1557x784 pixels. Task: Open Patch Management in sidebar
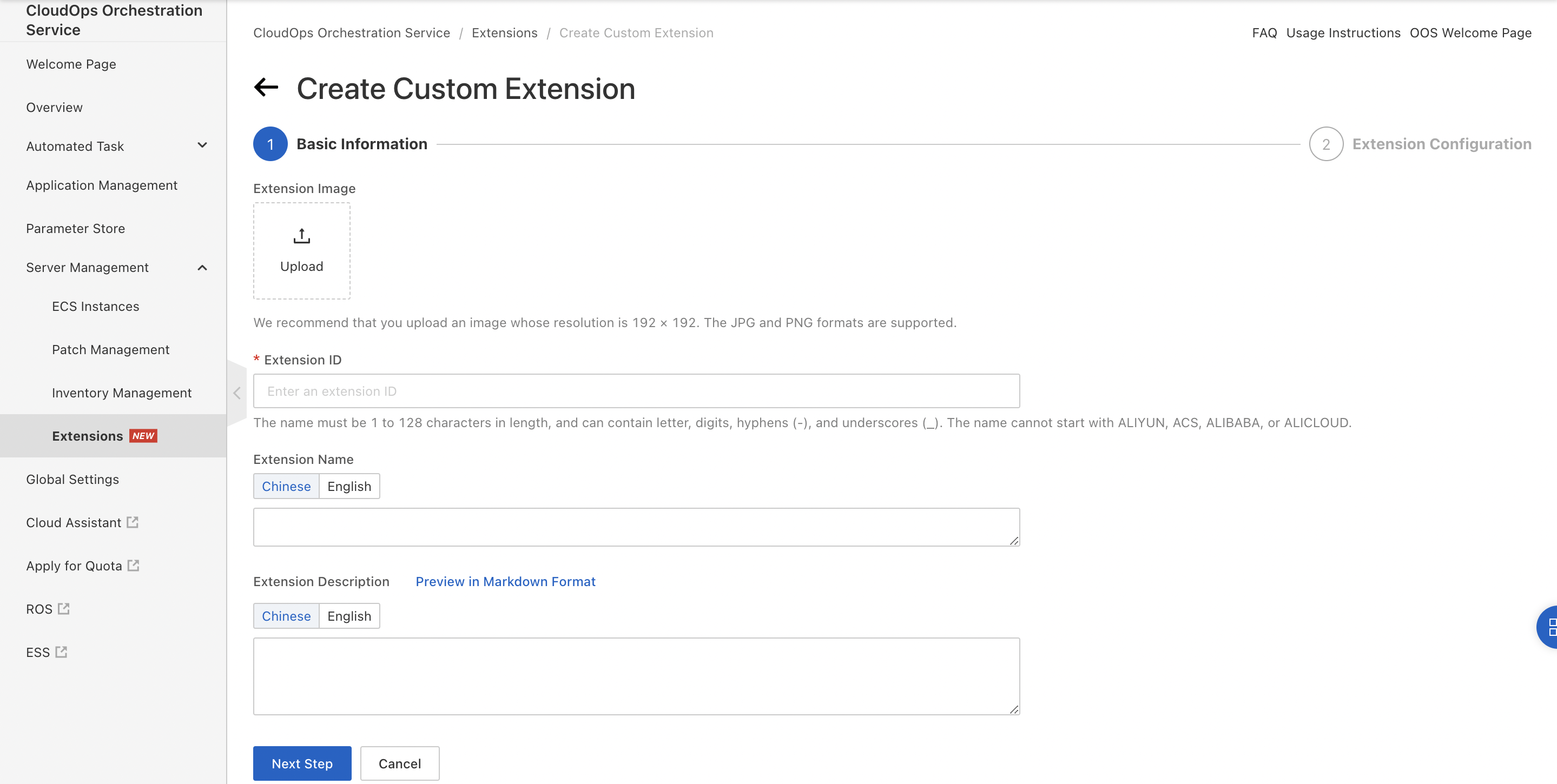coord(110,350)
